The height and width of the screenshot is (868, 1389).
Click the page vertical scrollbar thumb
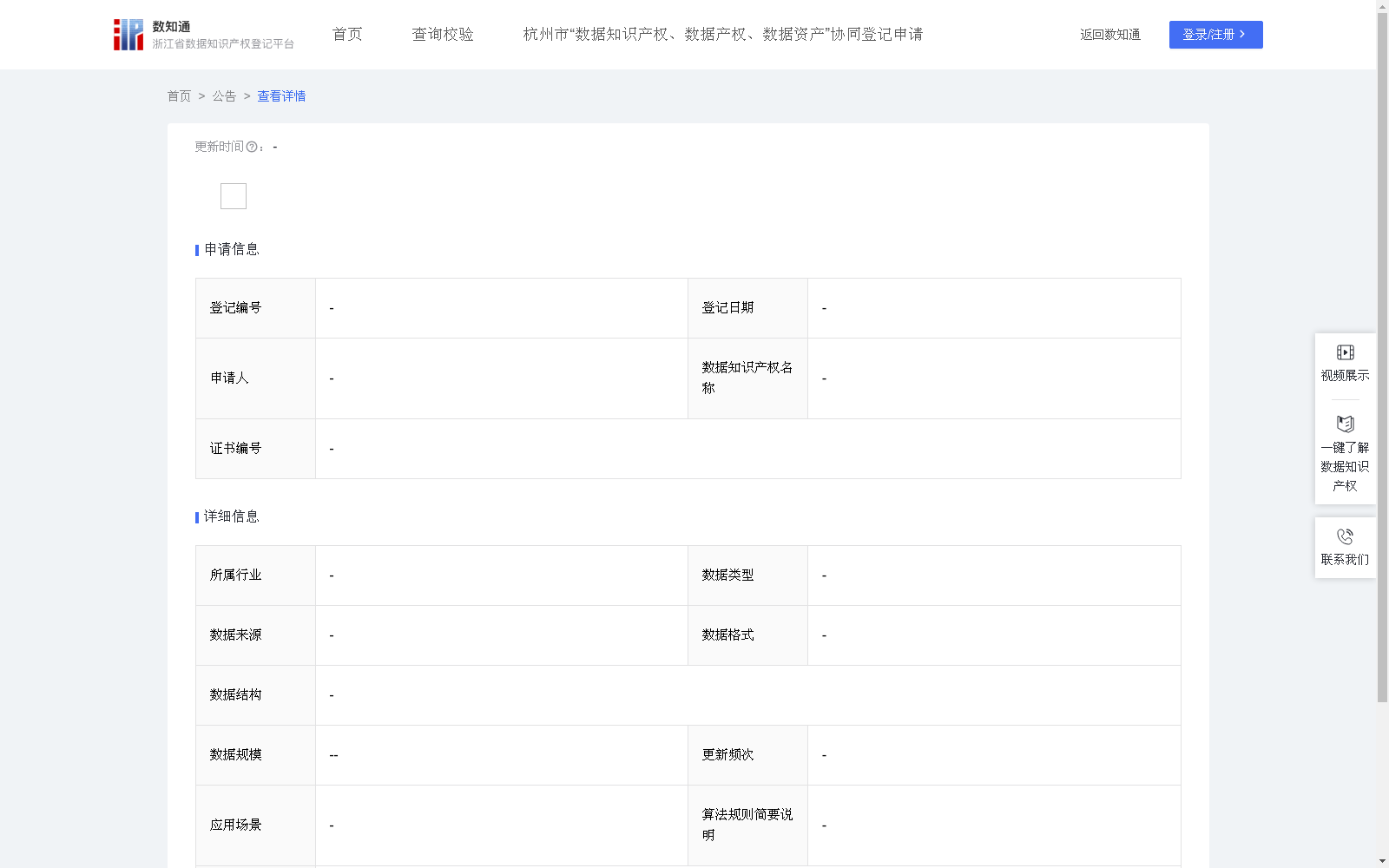[x=1382, y=356]
